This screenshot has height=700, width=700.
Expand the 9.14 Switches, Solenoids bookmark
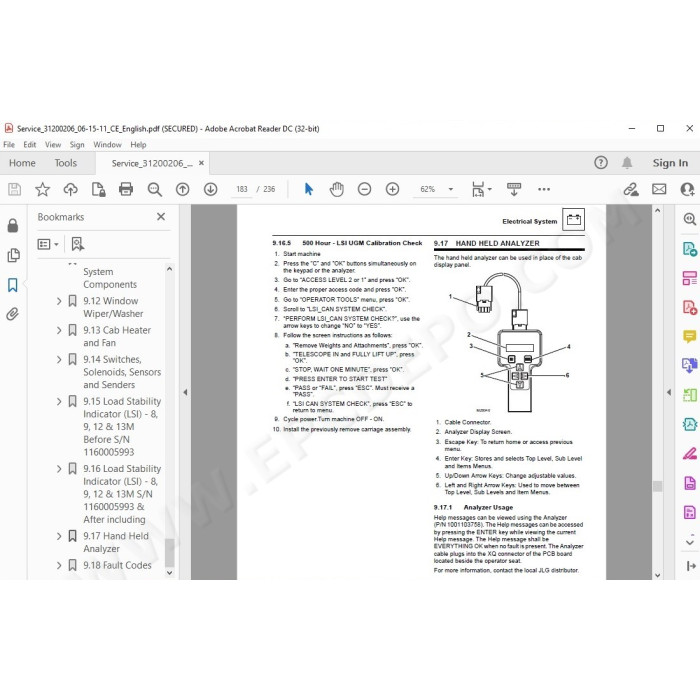59,360
